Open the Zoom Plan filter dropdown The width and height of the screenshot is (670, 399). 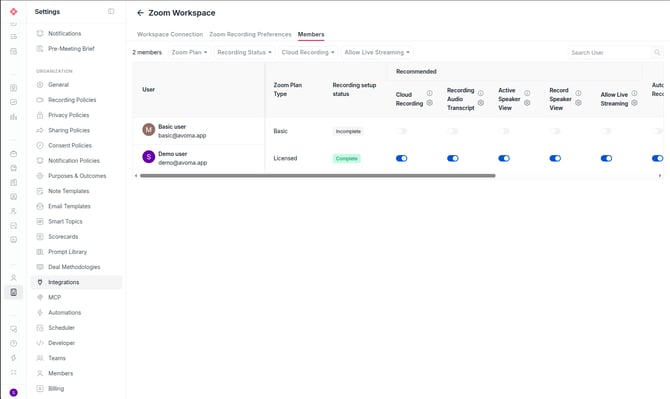pyautogui.click(x=189, y=52)
